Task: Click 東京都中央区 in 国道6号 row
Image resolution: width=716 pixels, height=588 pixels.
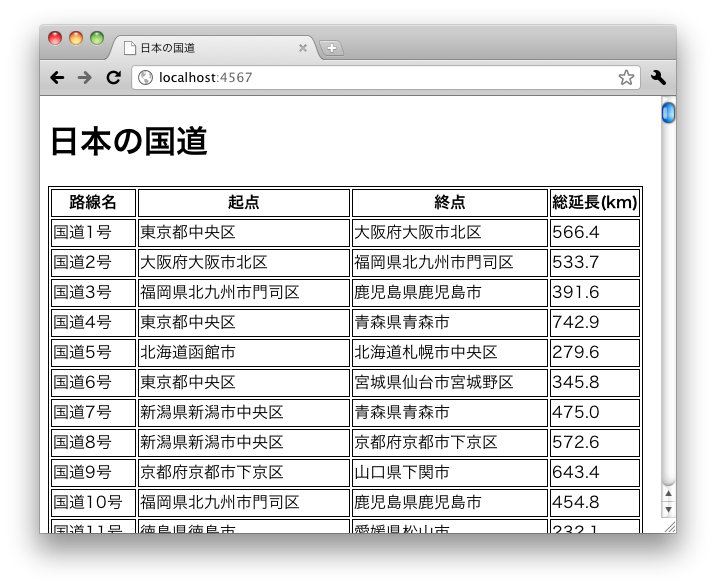Action: click(244, 383)
